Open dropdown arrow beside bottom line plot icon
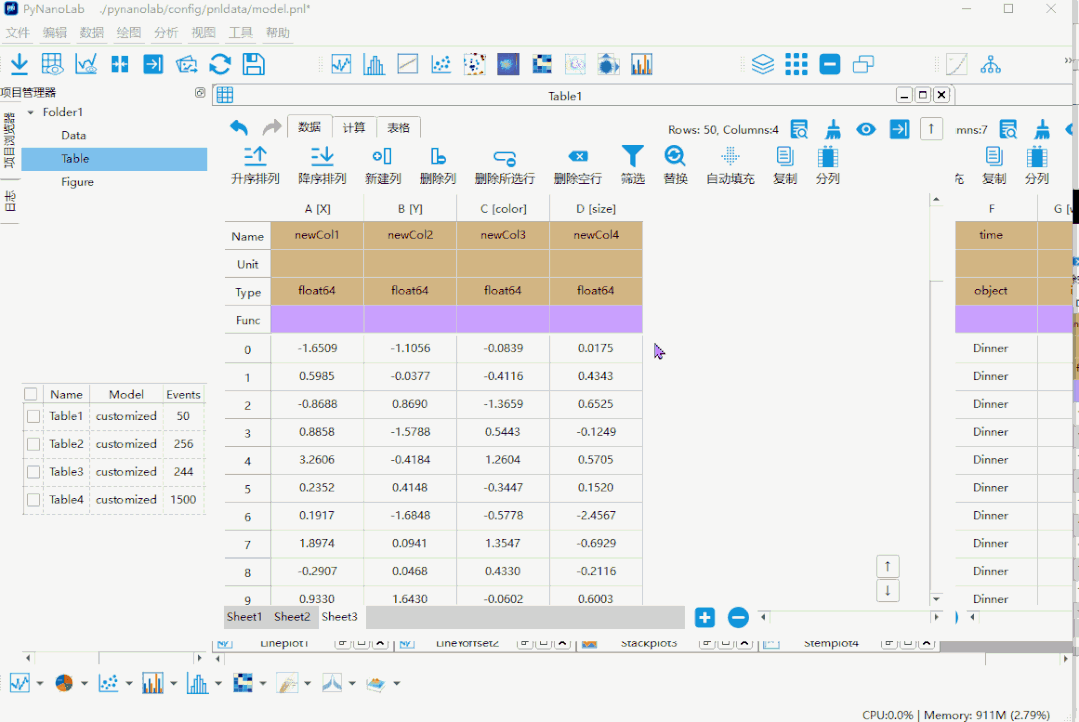Viewport: 1079px width, 722px height. pos(40,683)
